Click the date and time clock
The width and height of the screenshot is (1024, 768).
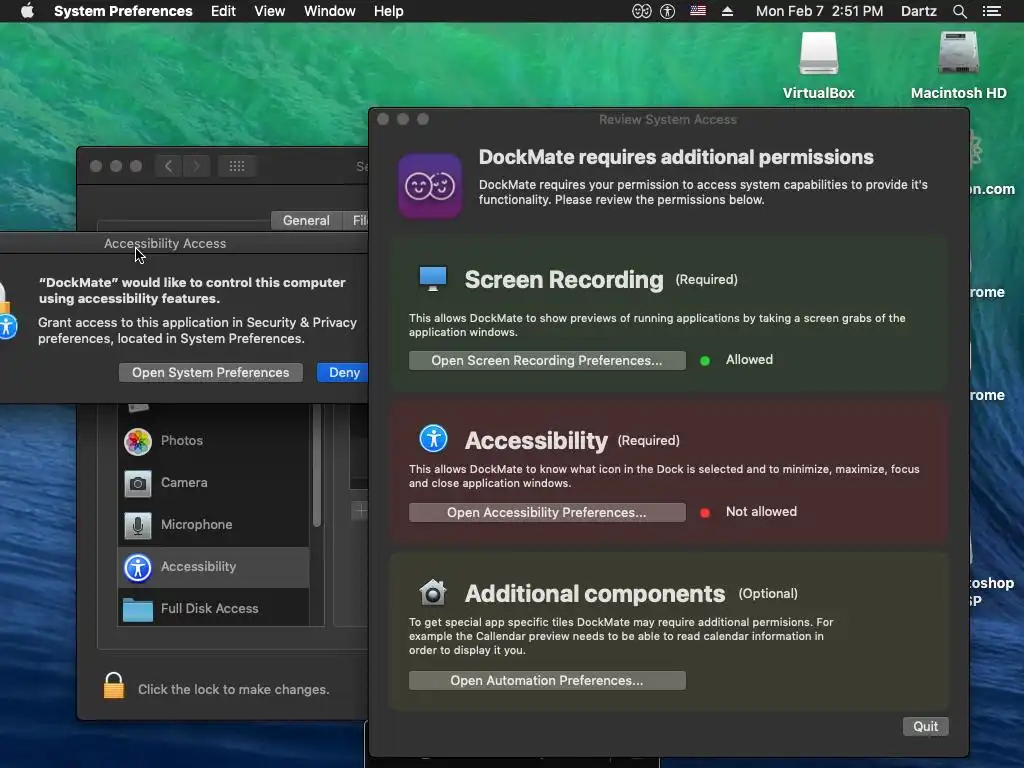[x=819, y=11]
